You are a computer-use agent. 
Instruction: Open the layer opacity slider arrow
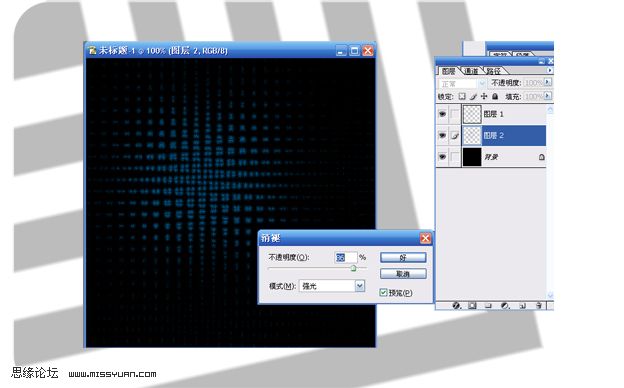point(548,82)
